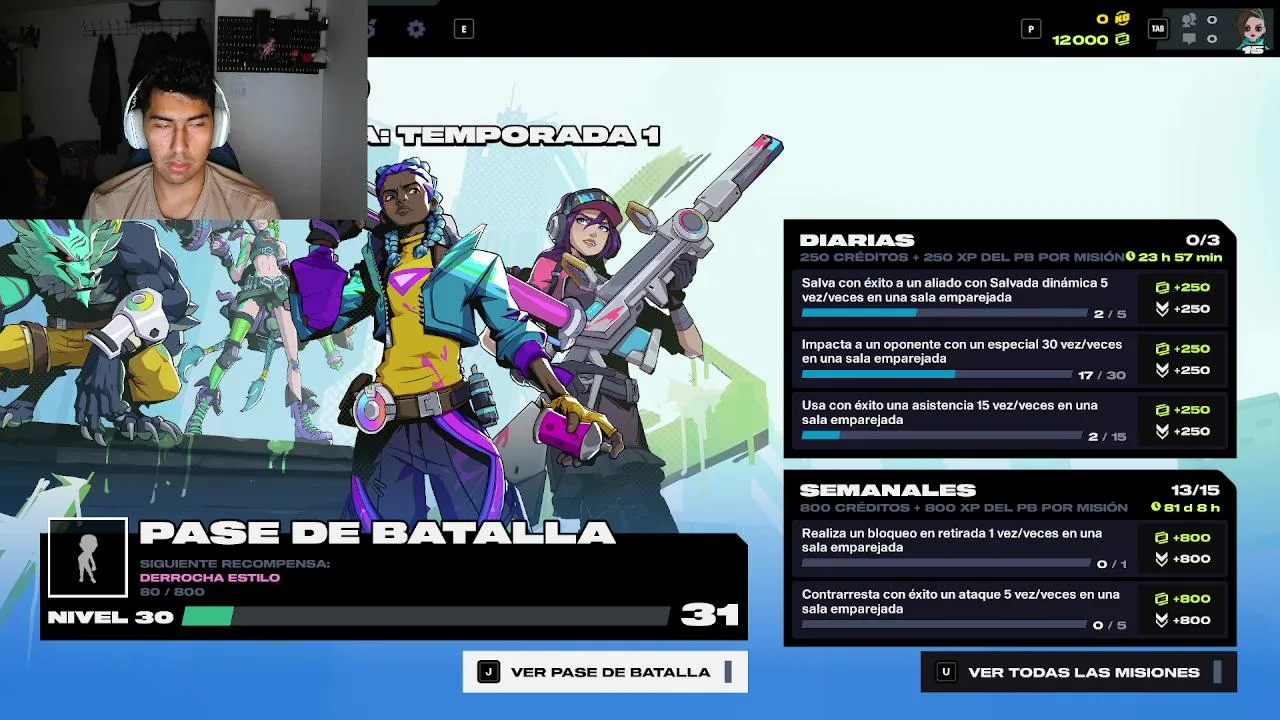Click the '23 h 57 min' daily timer

[1180, 257]
